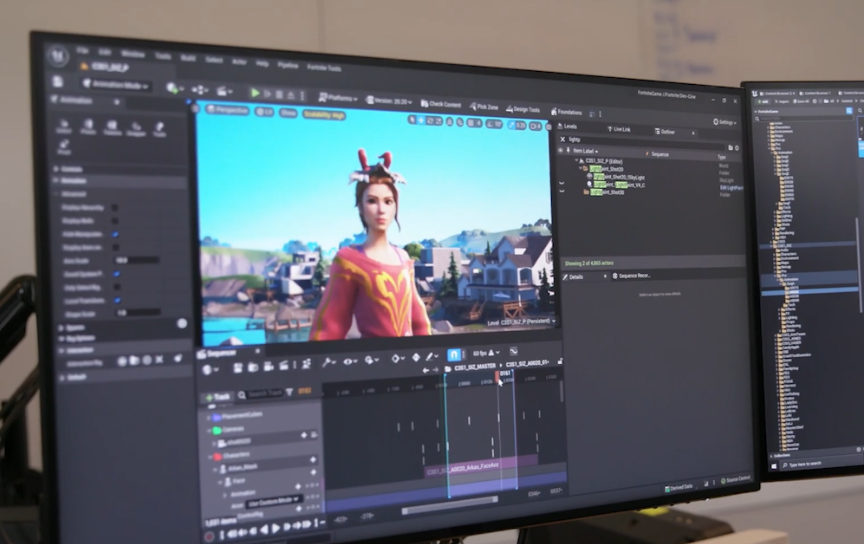Click the Check Content button
The width and height of the screenshot is (864, 544).
click(x=441, y=104)
